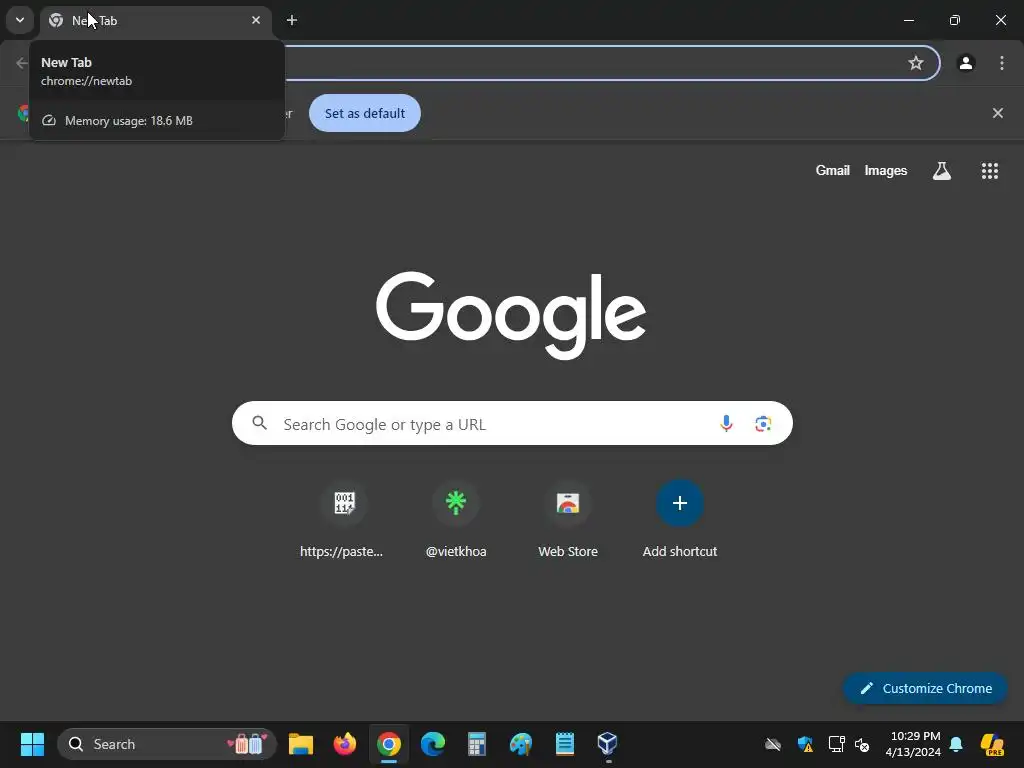The width and height of the screenshot is (1024, 768).
Task: Open Notepad from the taskbar
Action: point(564,744)
